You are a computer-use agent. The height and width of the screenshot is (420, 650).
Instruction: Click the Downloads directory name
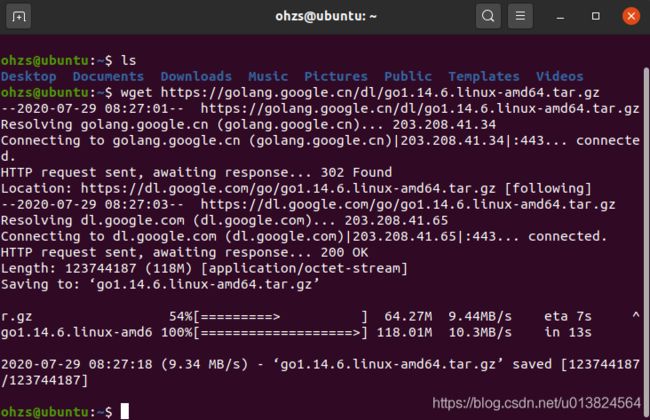point(196,76)
